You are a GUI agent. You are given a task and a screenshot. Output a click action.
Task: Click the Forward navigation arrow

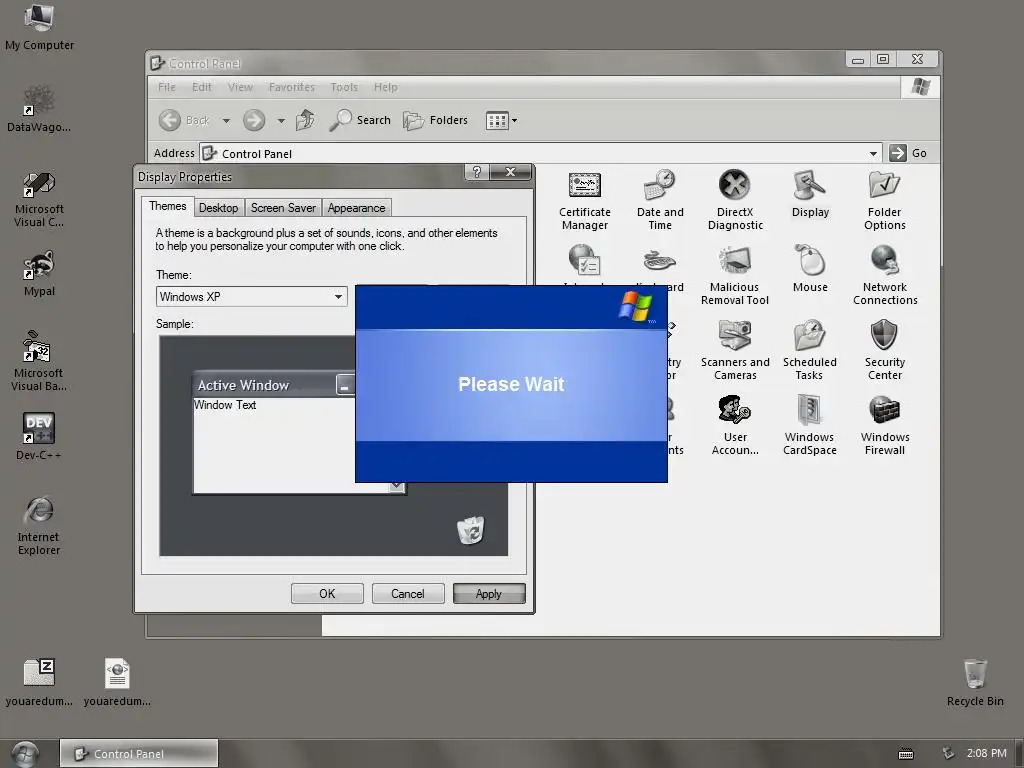[254, 120]
